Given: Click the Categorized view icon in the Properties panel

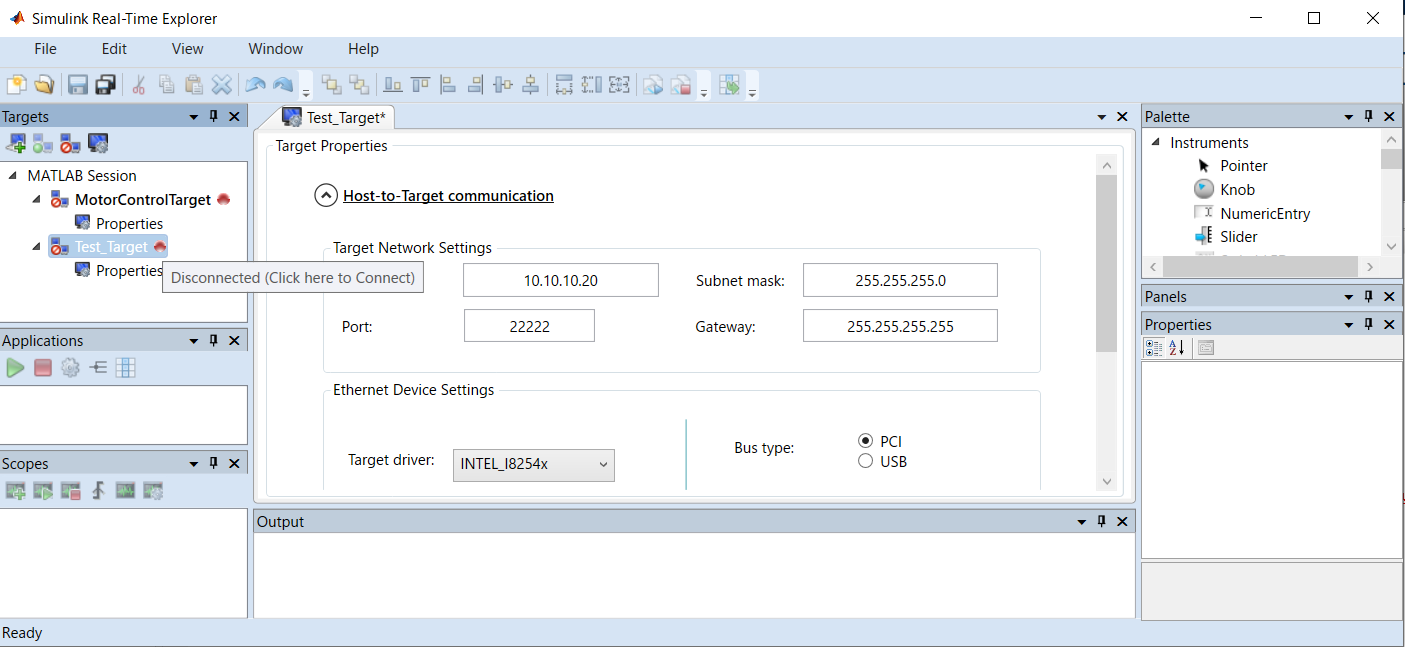Looking at the screenshot, I should click(x=1153, y=347).
